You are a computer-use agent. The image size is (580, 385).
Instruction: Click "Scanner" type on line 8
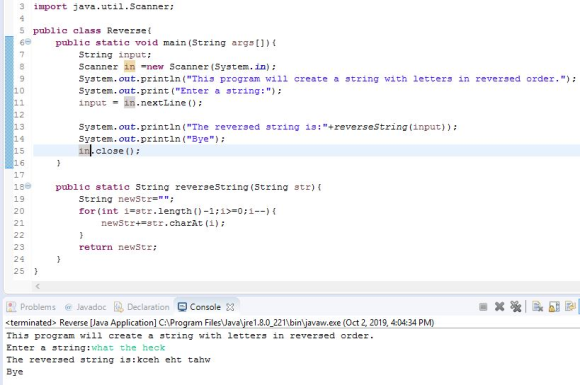coord(98,67)
